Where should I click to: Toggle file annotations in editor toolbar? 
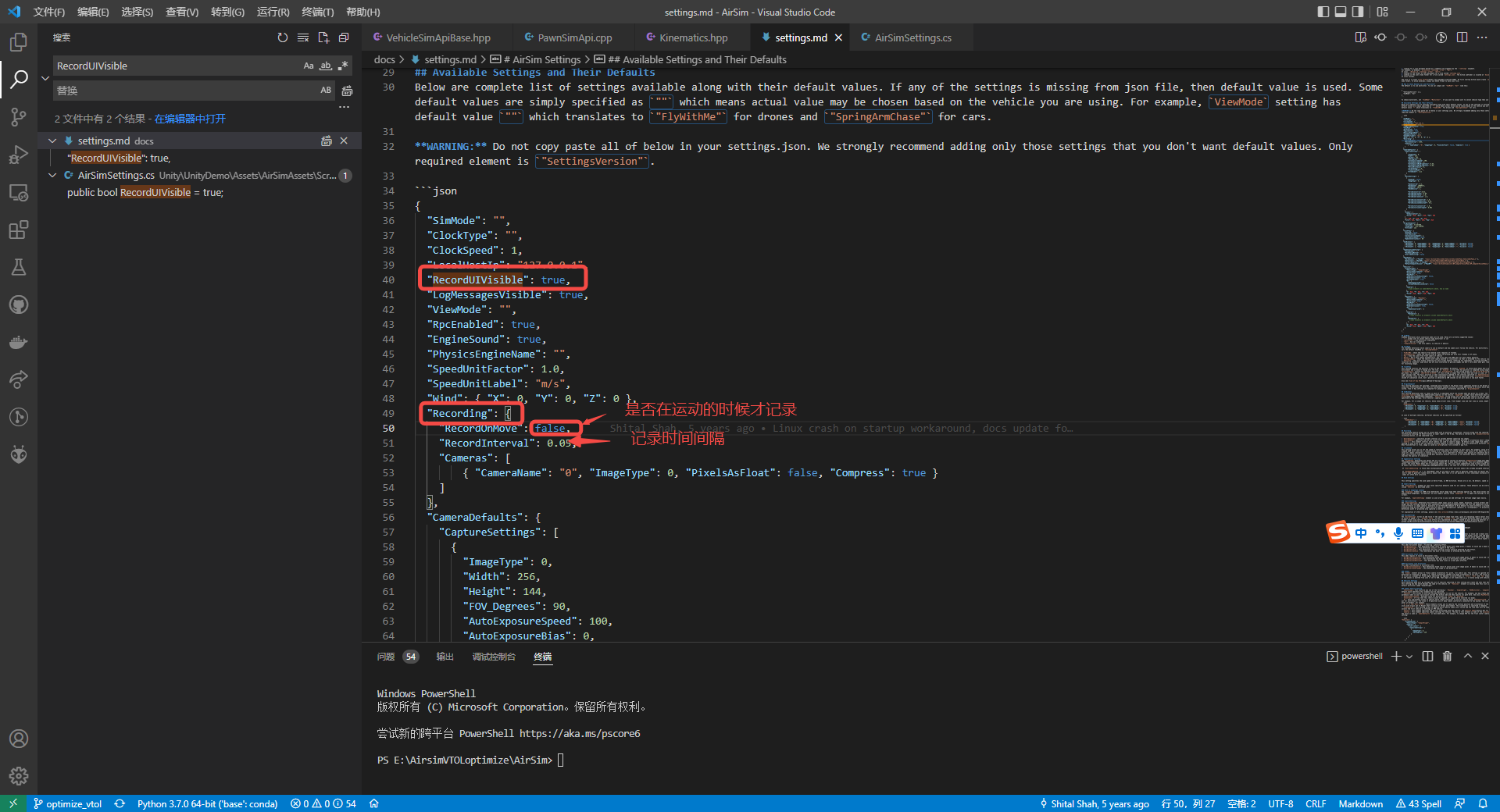click(x=1441, y=37)
